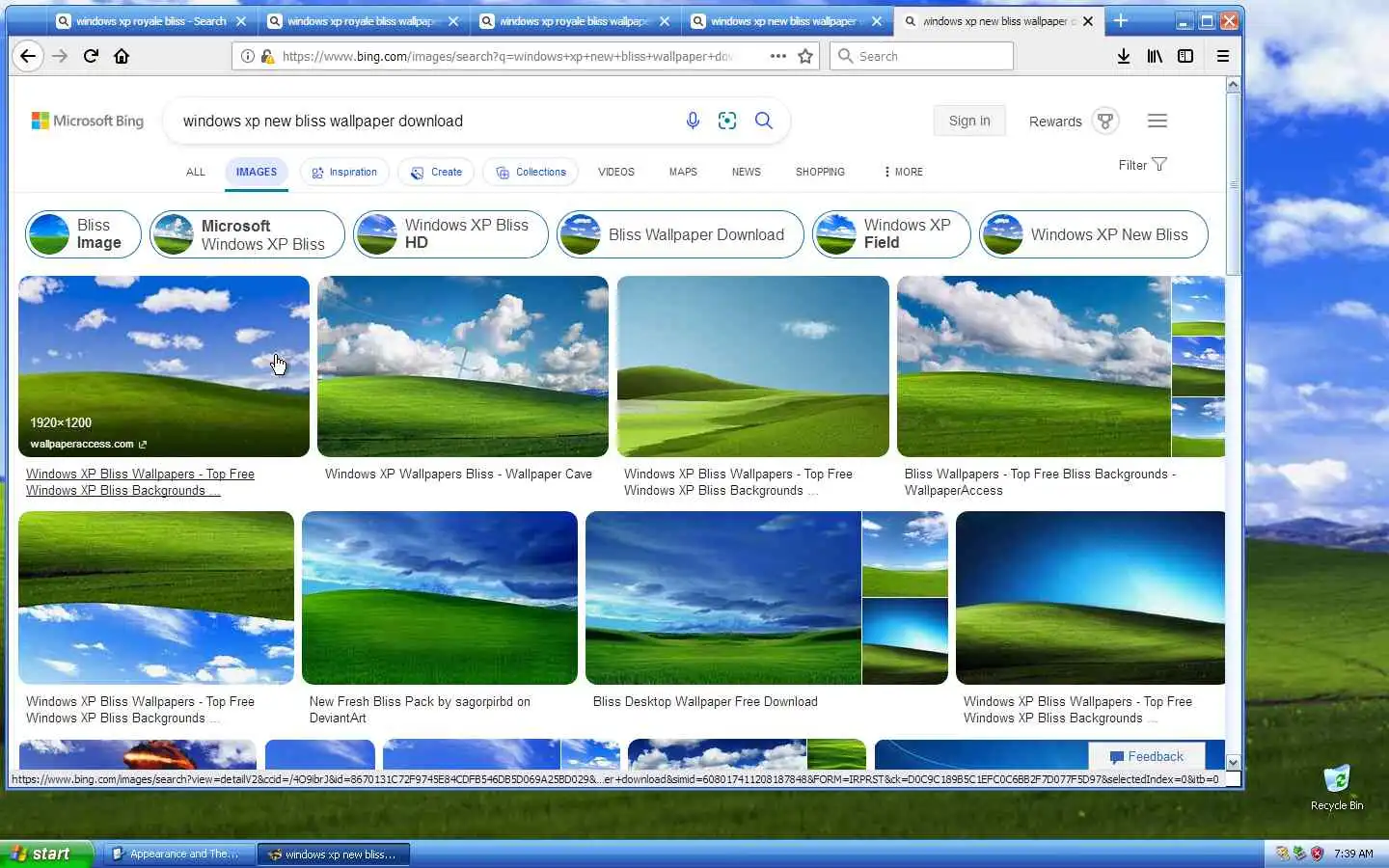Click the page scrollbar down arrow
This screenshot has width=1389, height=868.
pos(1233,763)
